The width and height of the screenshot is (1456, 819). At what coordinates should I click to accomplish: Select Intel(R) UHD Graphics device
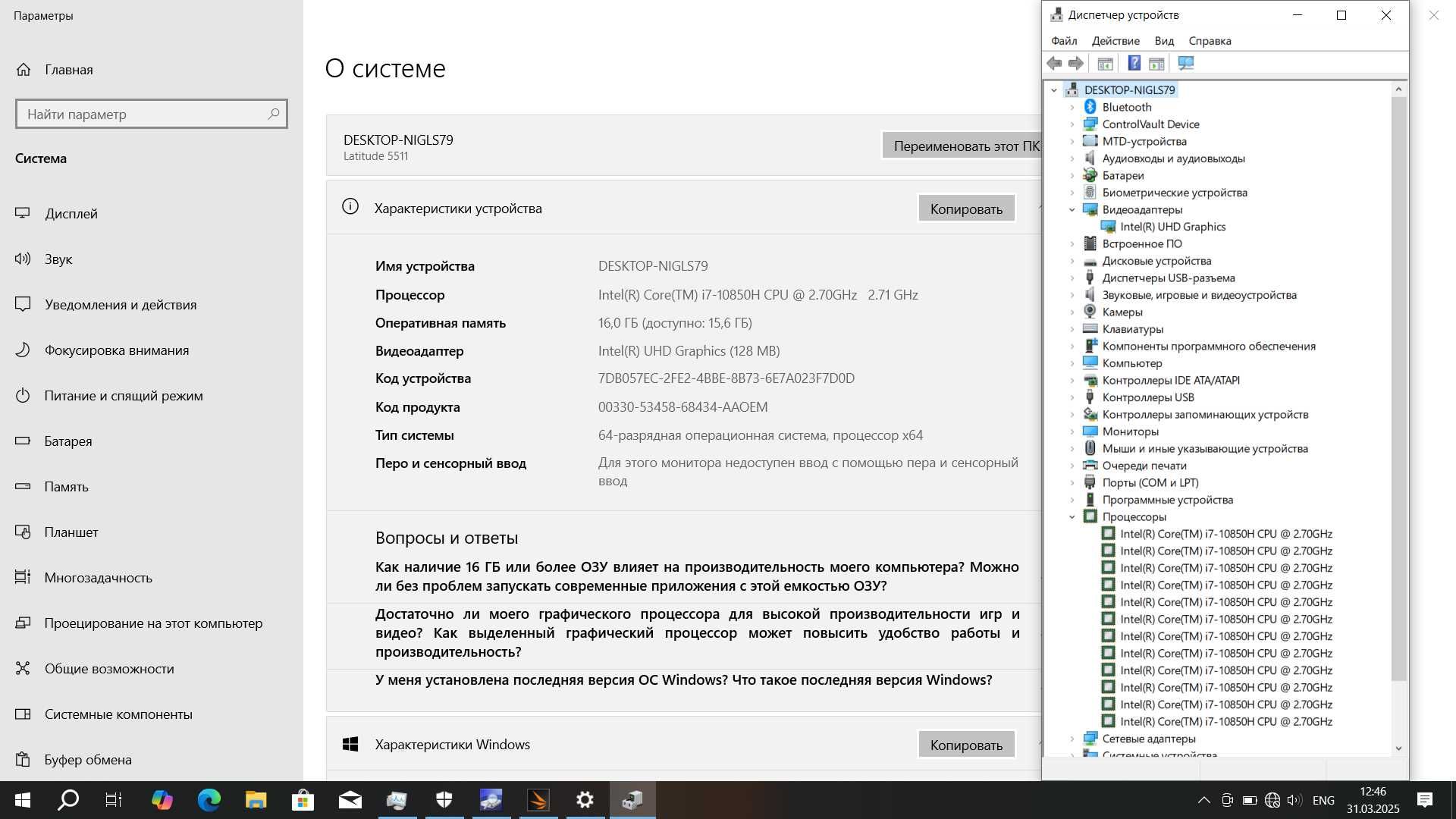point(1172,227)
